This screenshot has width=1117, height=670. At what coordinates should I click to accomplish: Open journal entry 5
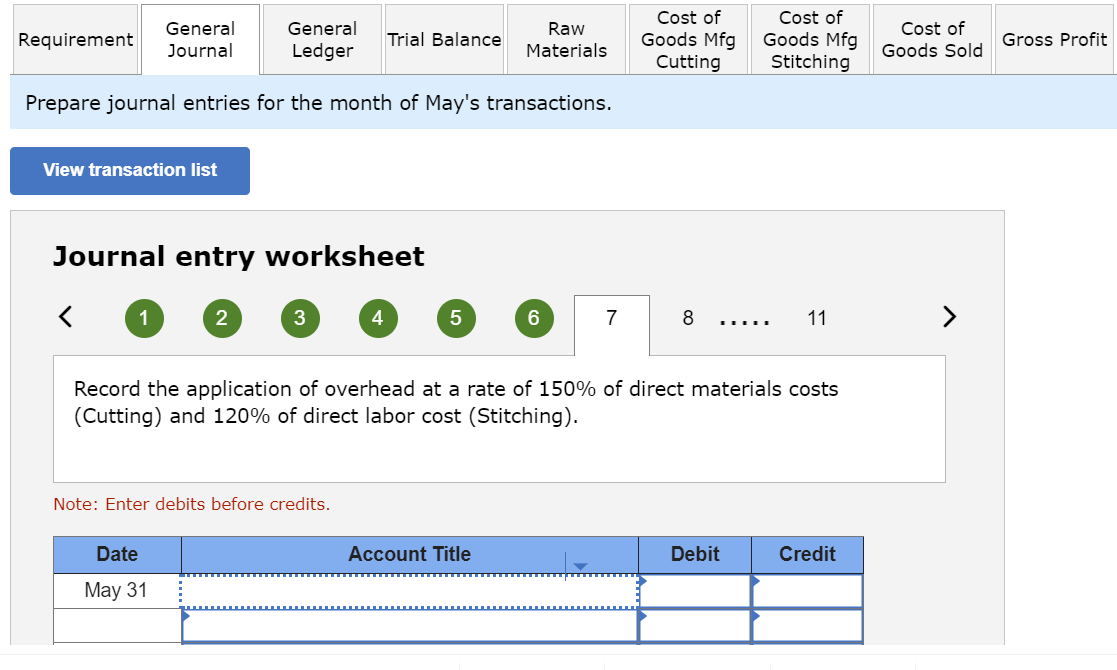coord(456,317)
